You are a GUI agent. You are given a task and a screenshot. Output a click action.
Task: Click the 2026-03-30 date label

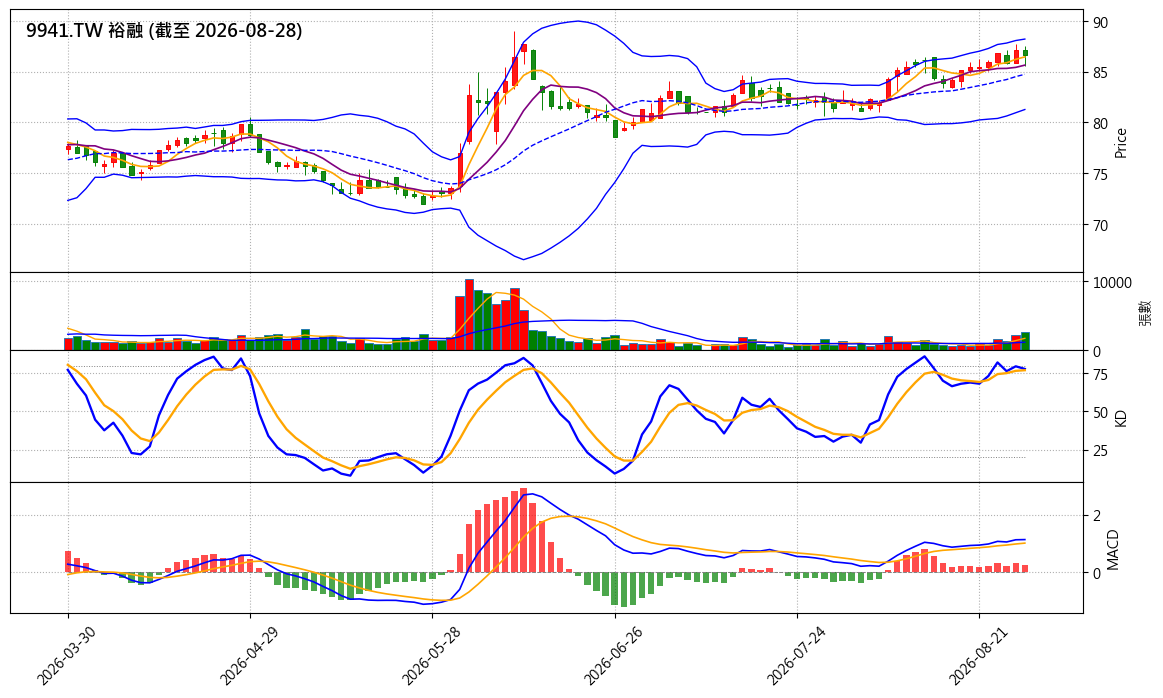click(65, 655)
